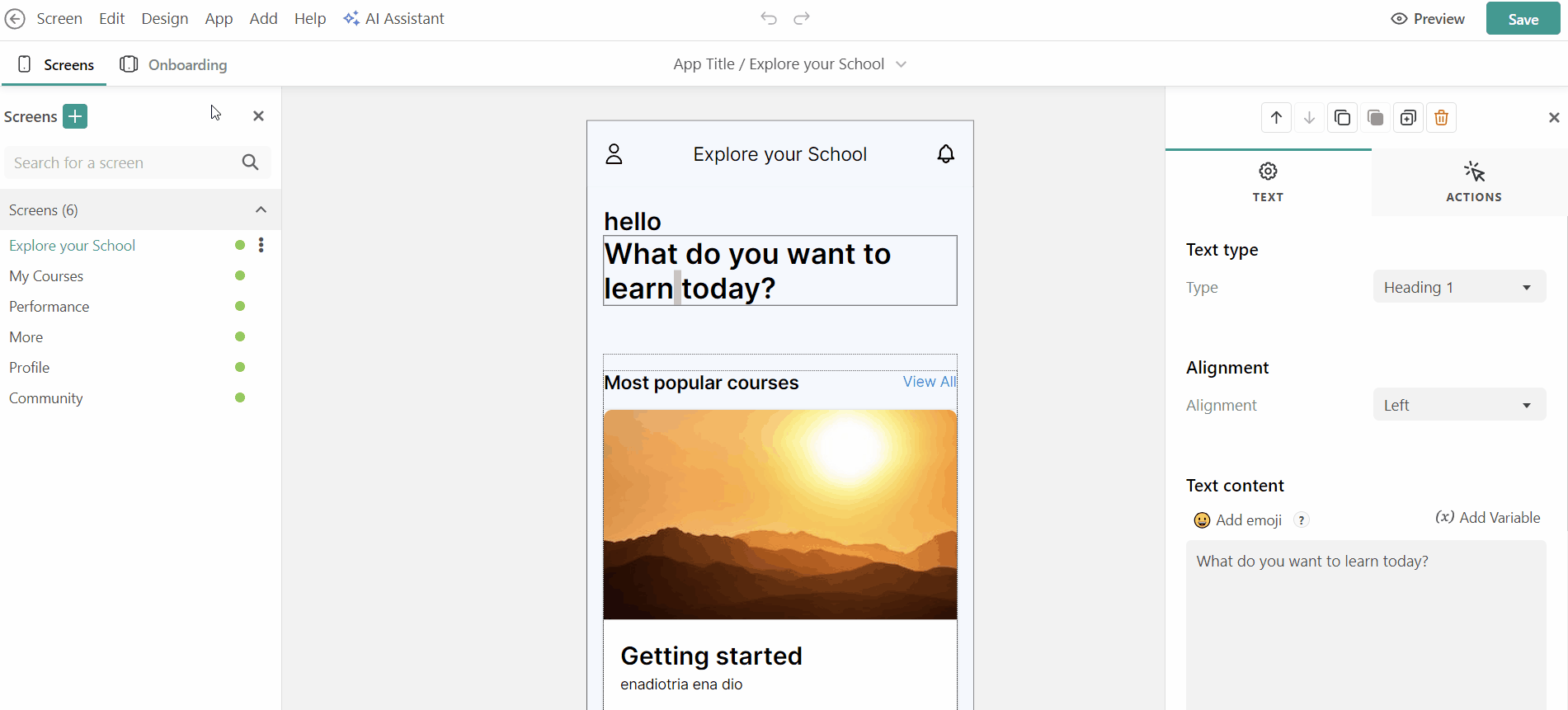Open the Edit menu

[111, 19]
